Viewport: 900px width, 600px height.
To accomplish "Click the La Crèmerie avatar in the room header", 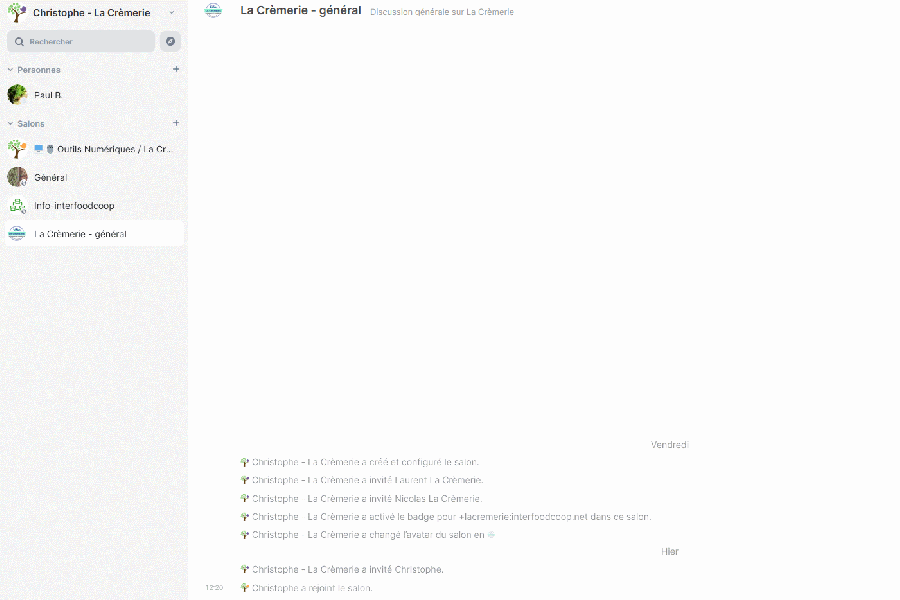I will pos(213,11).
